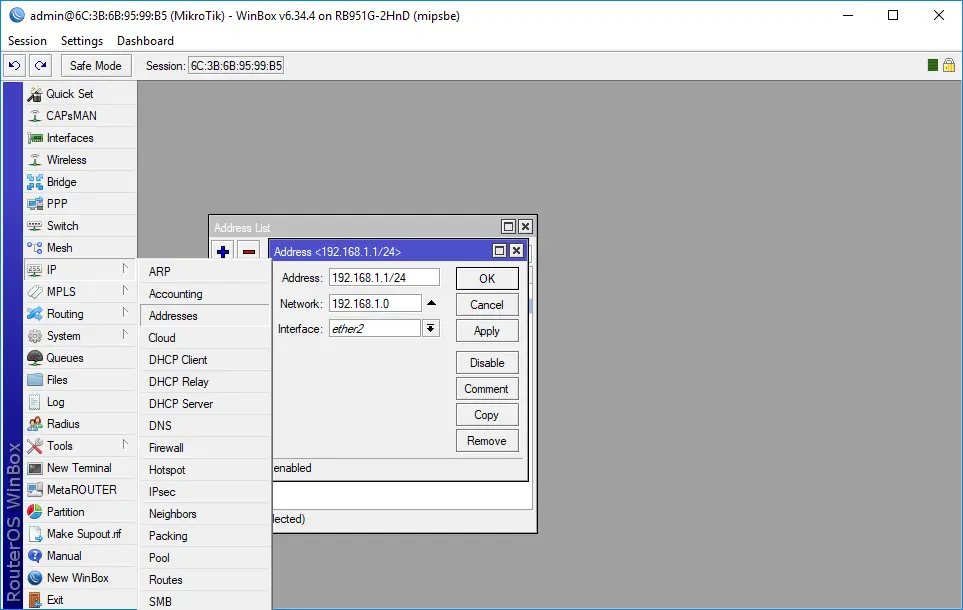Open Bridge in sidebar
Image resolution: width=963 pixels, height=610 pixels.
(80, 182)
